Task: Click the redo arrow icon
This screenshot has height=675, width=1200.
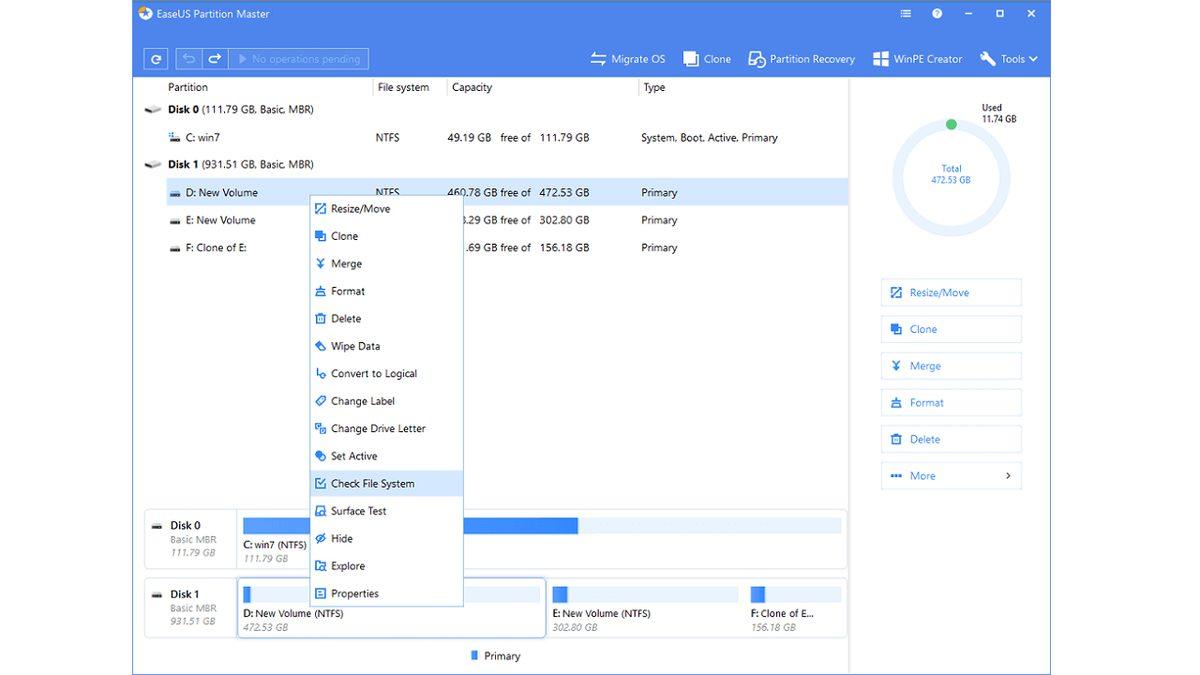Action: (x=213, y=58)
